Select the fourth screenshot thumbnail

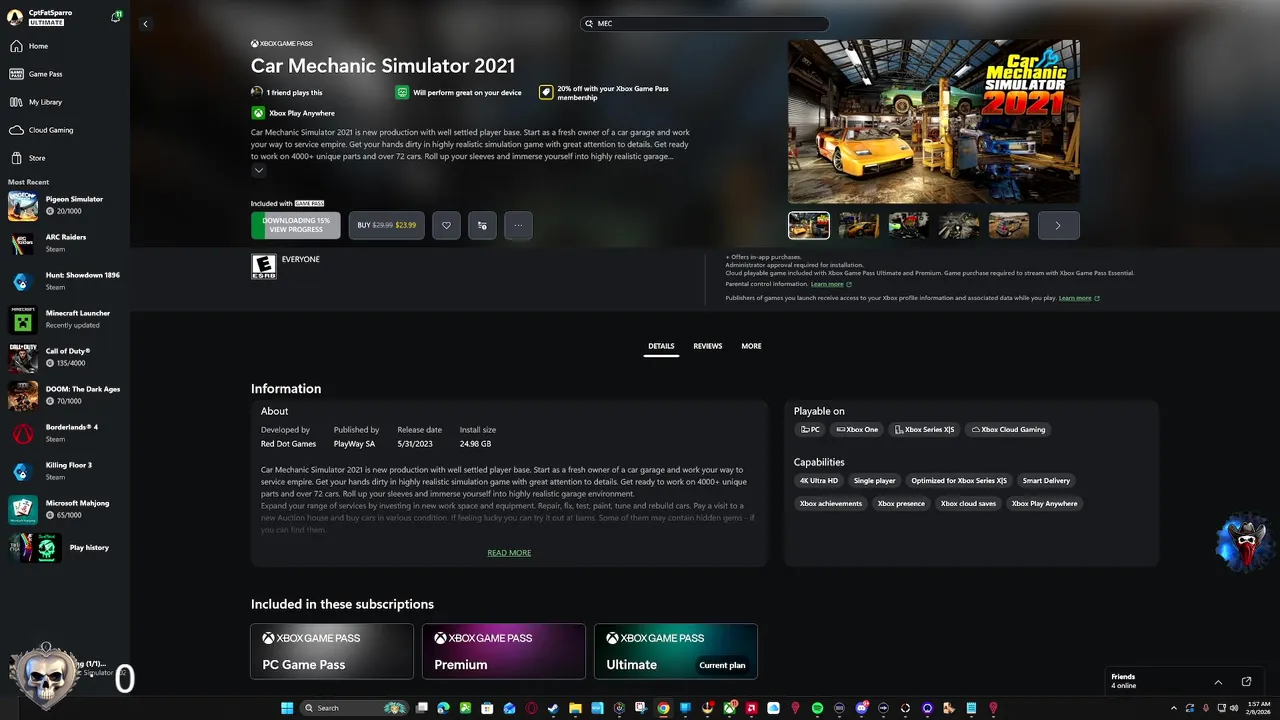coord(959,225)
